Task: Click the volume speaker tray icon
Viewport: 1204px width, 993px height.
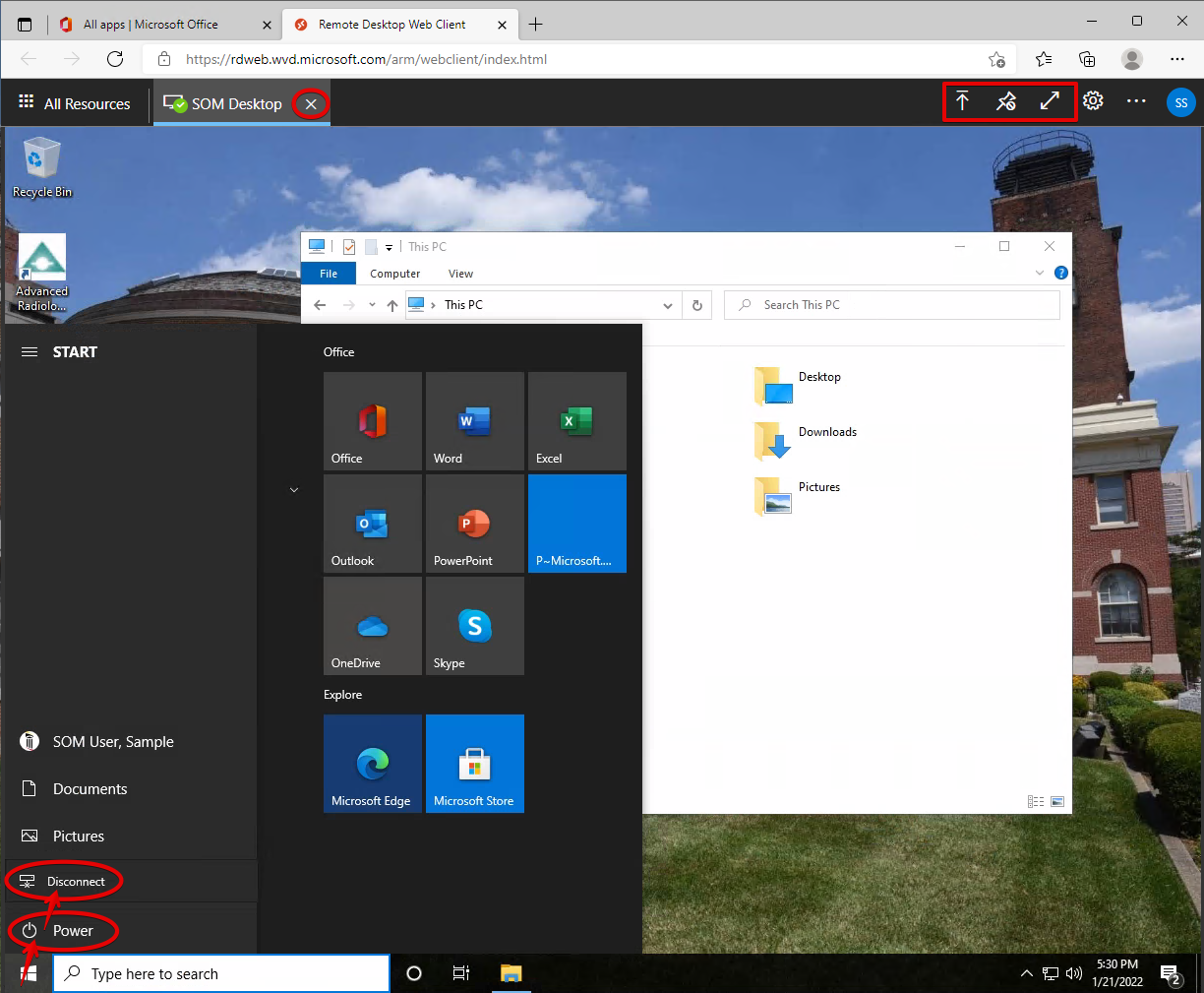Action: click(1074, 973)
